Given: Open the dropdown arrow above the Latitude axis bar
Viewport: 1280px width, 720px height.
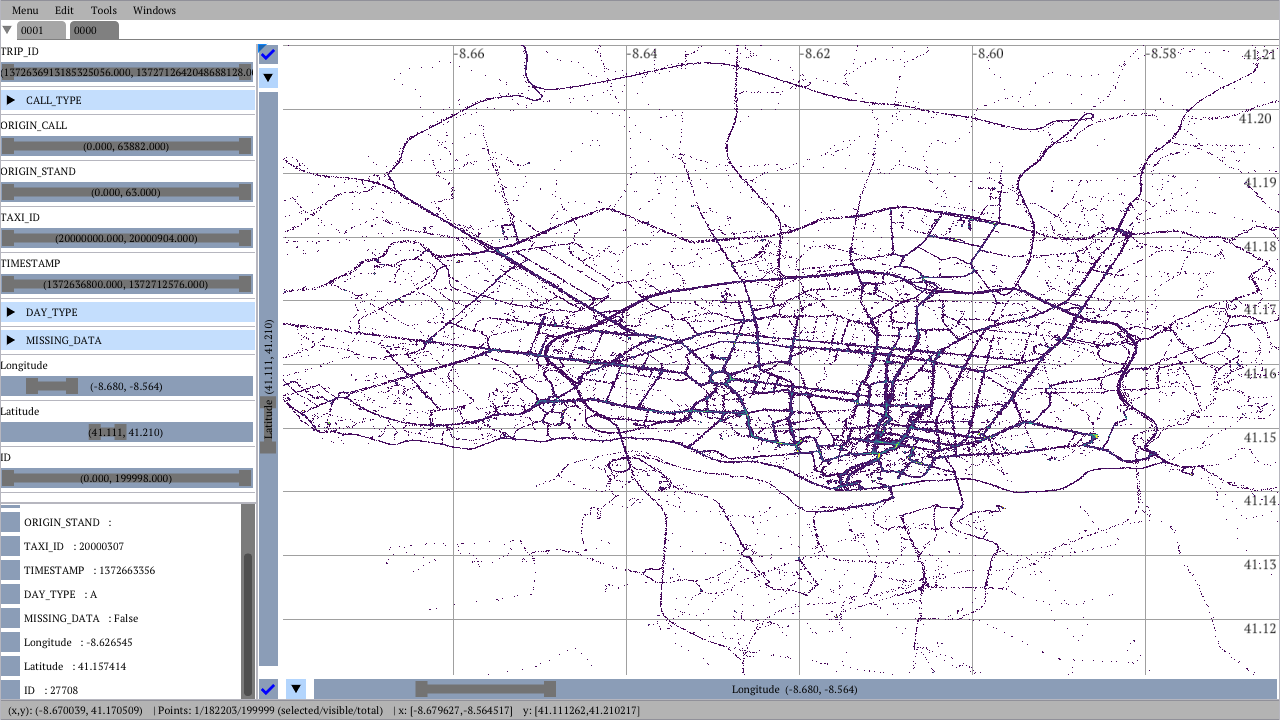Looking at the screenshot, I should pos(268,77).
